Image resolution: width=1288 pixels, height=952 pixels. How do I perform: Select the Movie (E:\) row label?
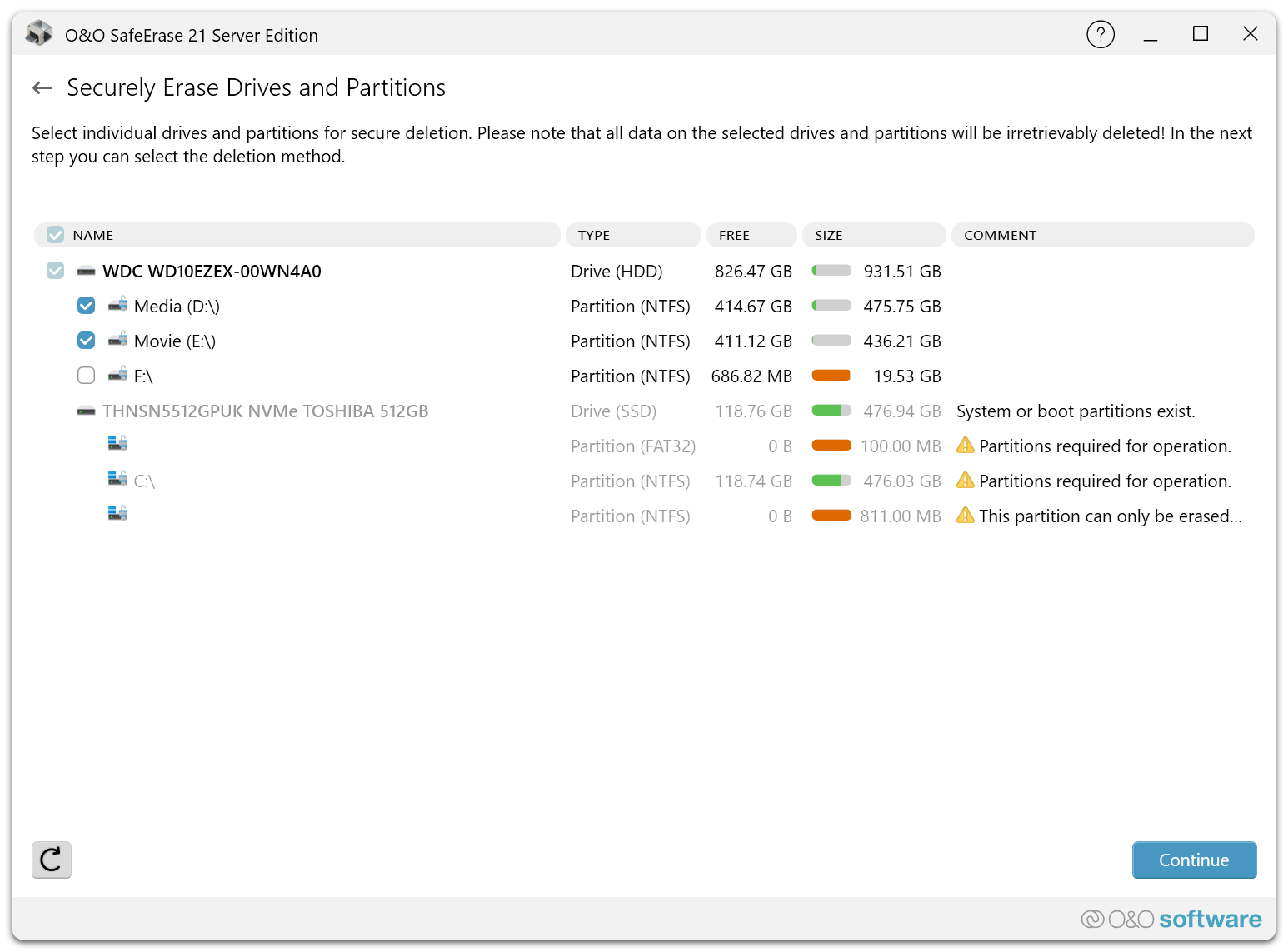pos(175,341)
